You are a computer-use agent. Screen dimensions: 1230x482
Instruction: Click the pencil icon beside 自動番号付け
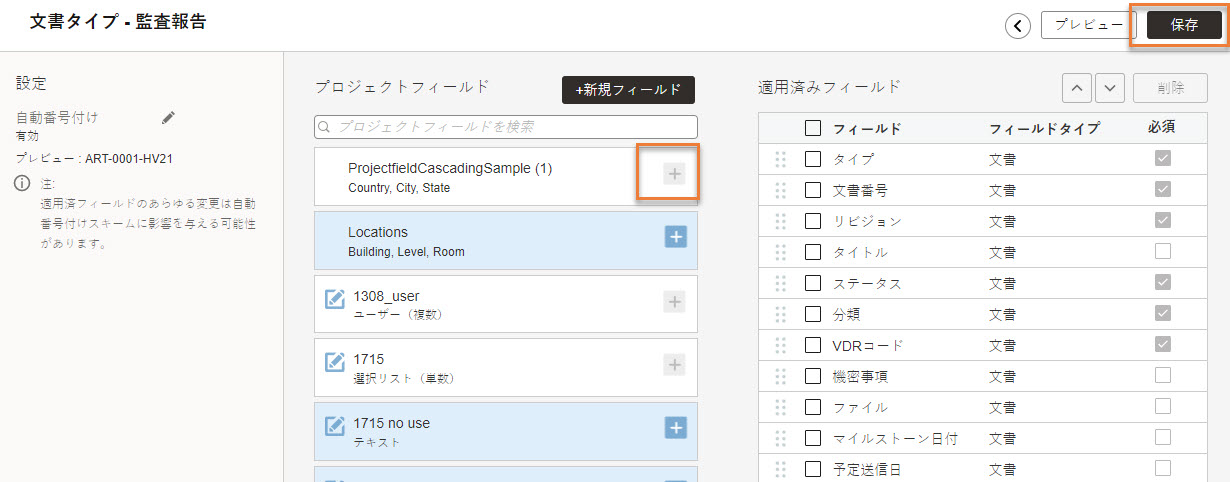169,117
